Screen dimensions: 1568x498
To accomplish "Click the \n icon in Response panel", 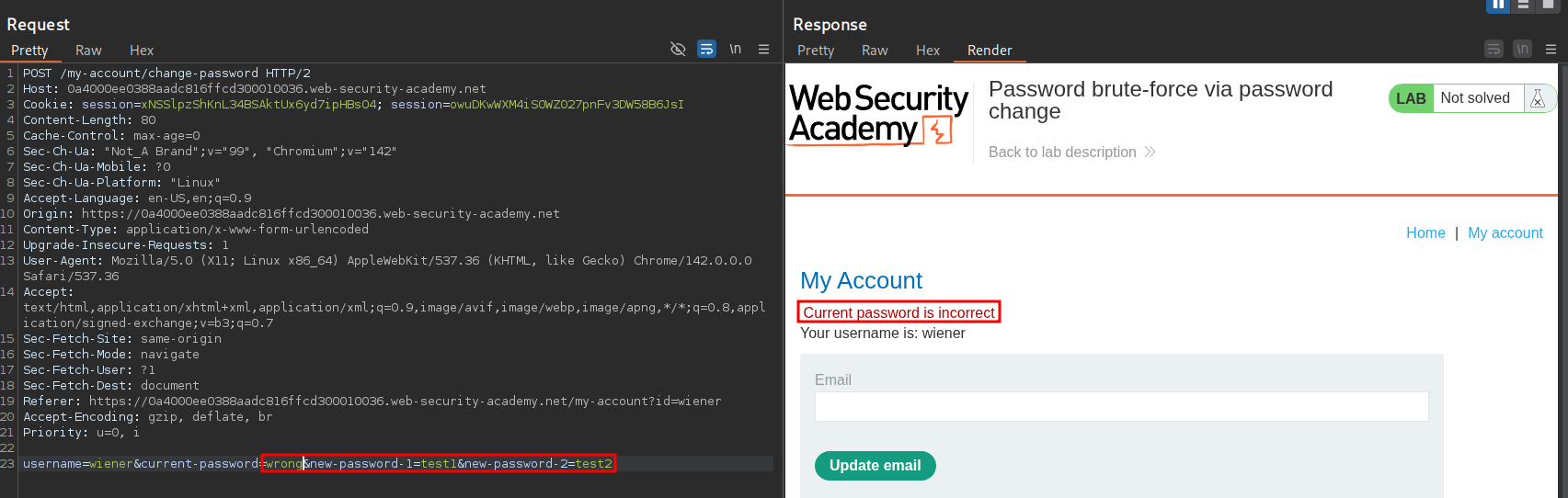I will coord(1522,50).
